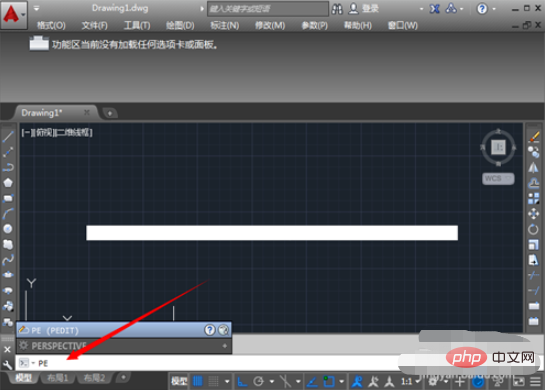The image size is (545, 390).
Task: Select the Construction Line tool
Action: tap(8, 152)
